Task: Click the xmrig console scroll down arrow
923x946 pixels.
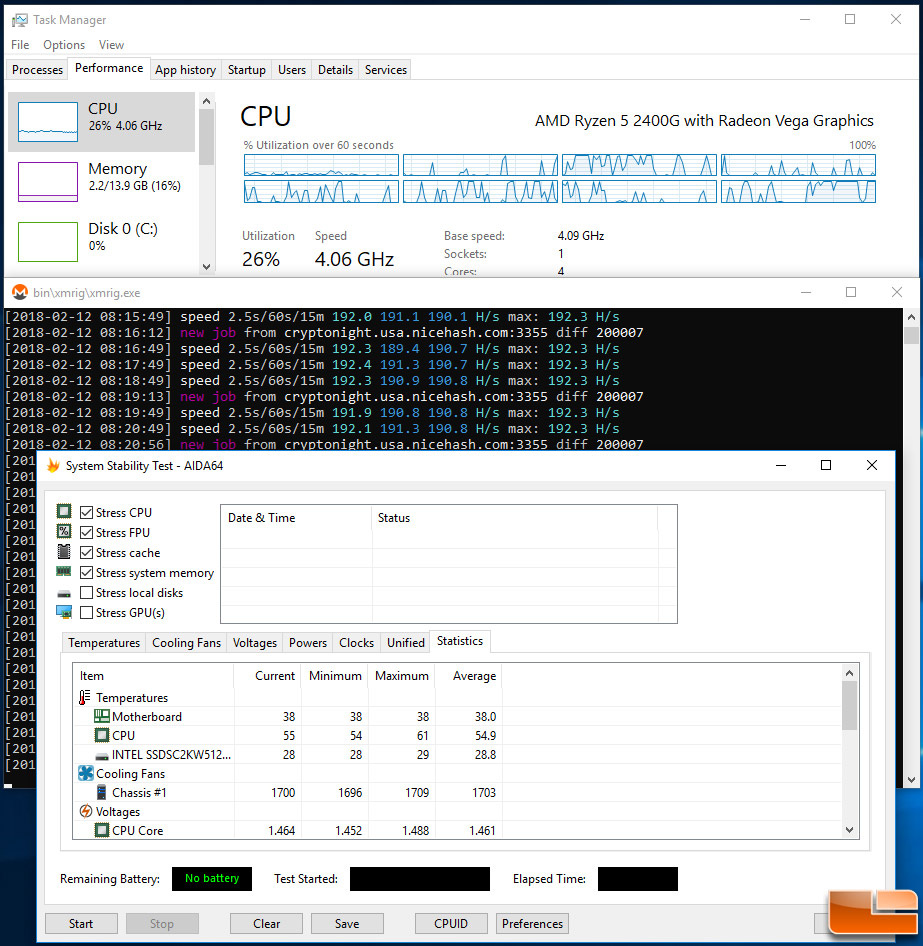Action: point(912,779)
